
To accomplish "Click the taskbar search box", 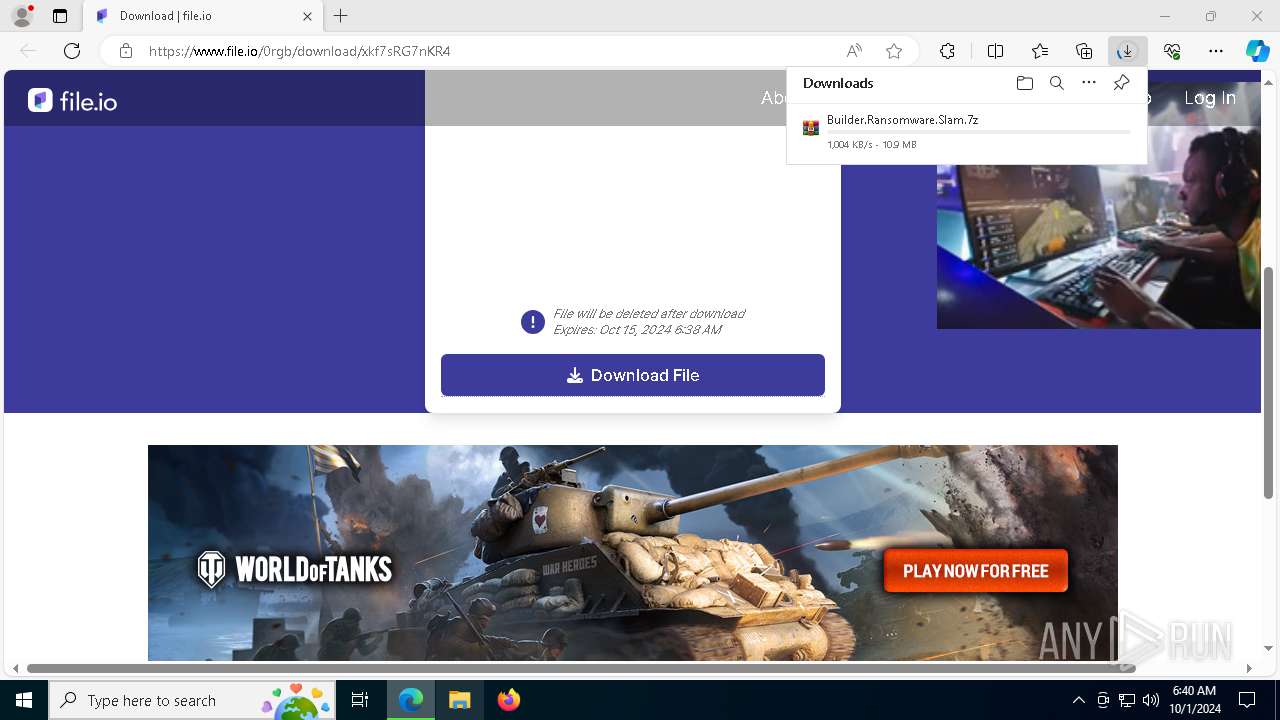I will [192, 700].
